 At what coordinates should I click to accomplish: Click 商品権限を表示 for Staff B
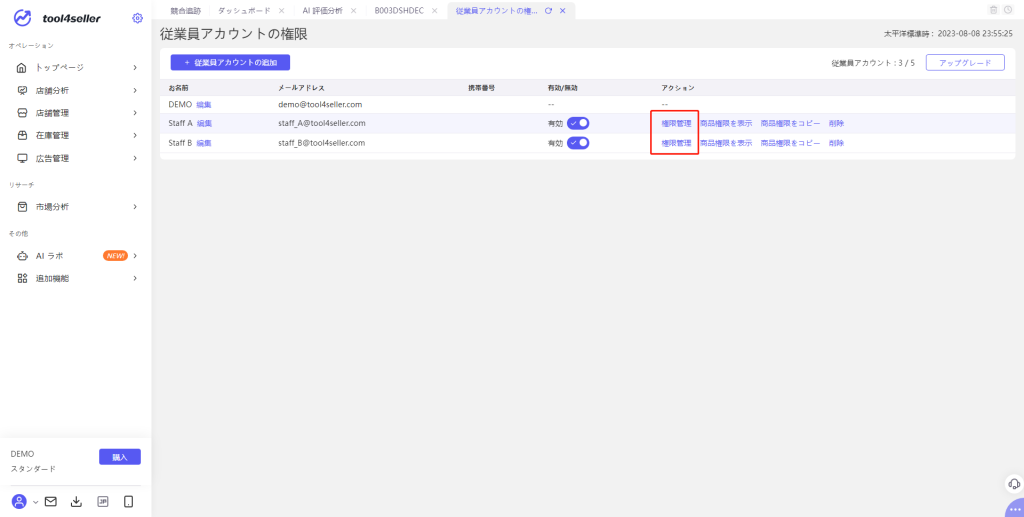(x=726, y=143)
